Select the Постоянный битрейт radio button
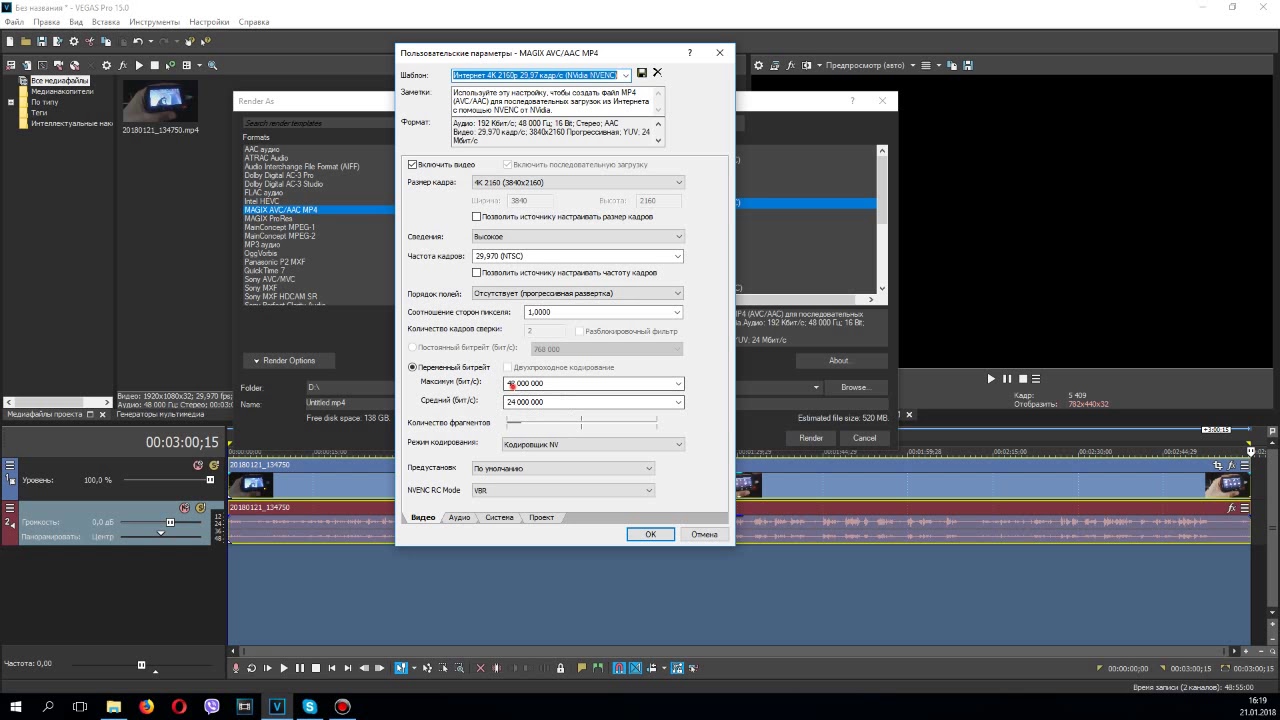 click(x=412, y=347)
